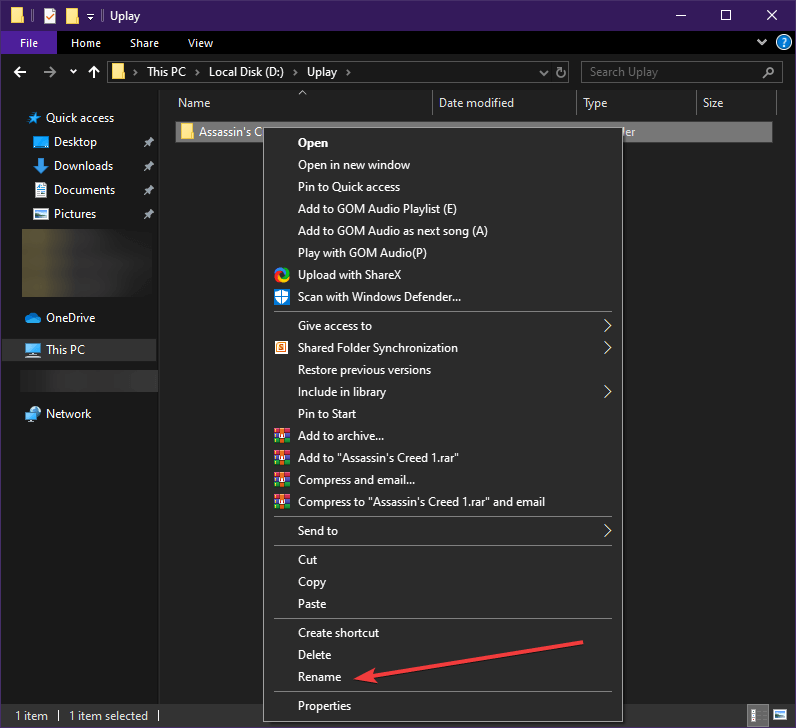
Task: Click the New folder quick access icon
Action: [x=72, y=16]
